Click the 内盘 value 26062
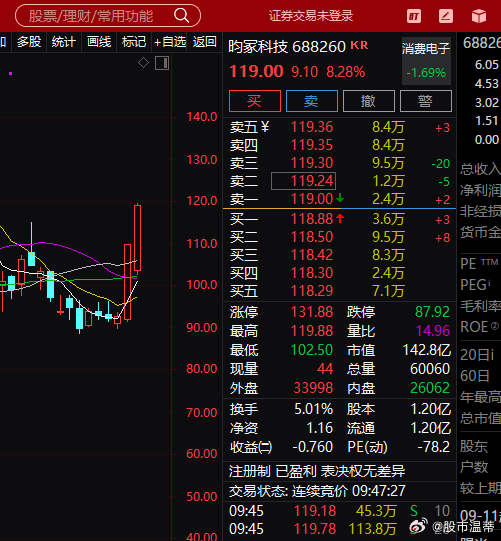 pyautogui.click(x=430, y=388)
